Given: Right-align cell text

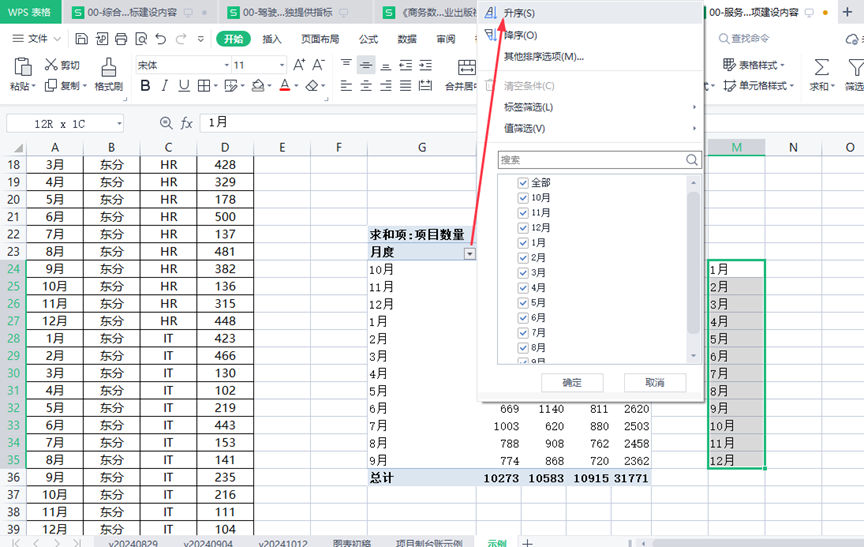Looking at the screenshot, I should (x=386, y=85).
